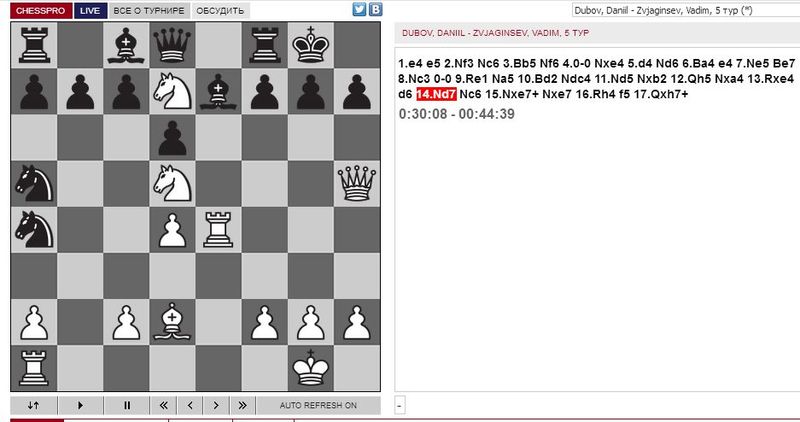
Task: Collapse notation panel with minus button
Action: tap(400, 406)
